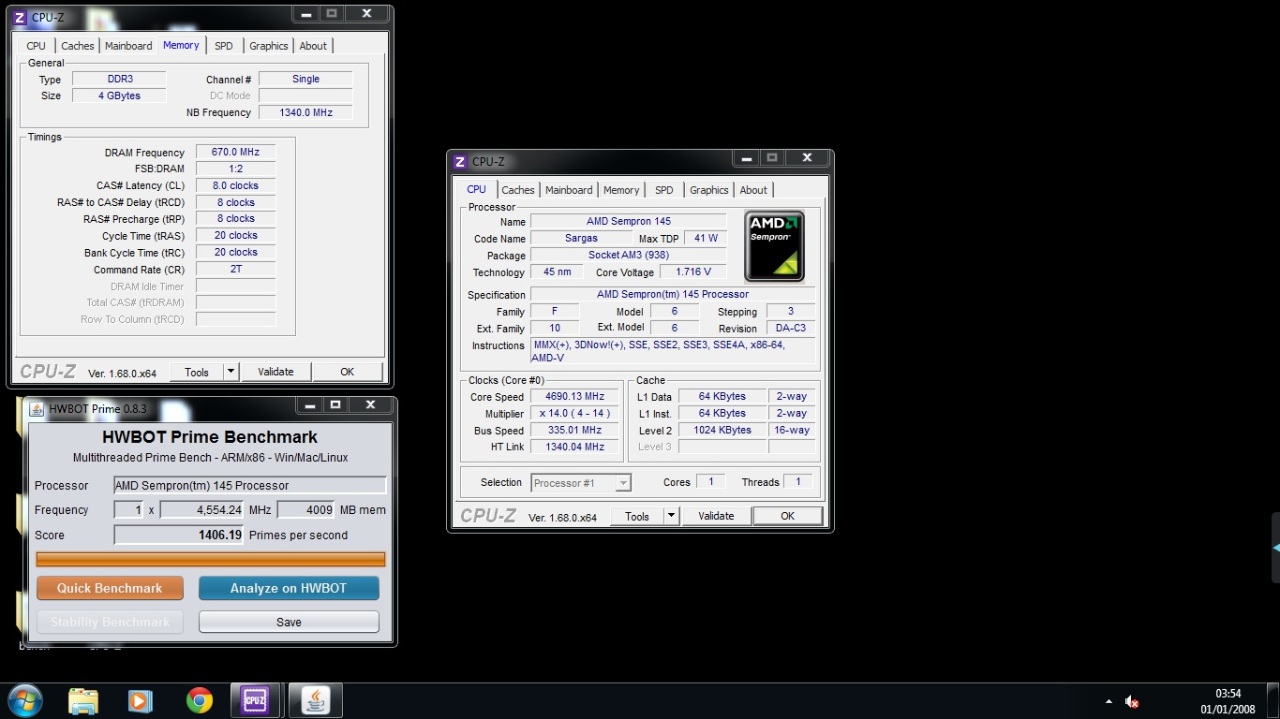Click the 4009 MB mem field
1280x719 pixels.
pyautogui.click(x=306, y=510)
